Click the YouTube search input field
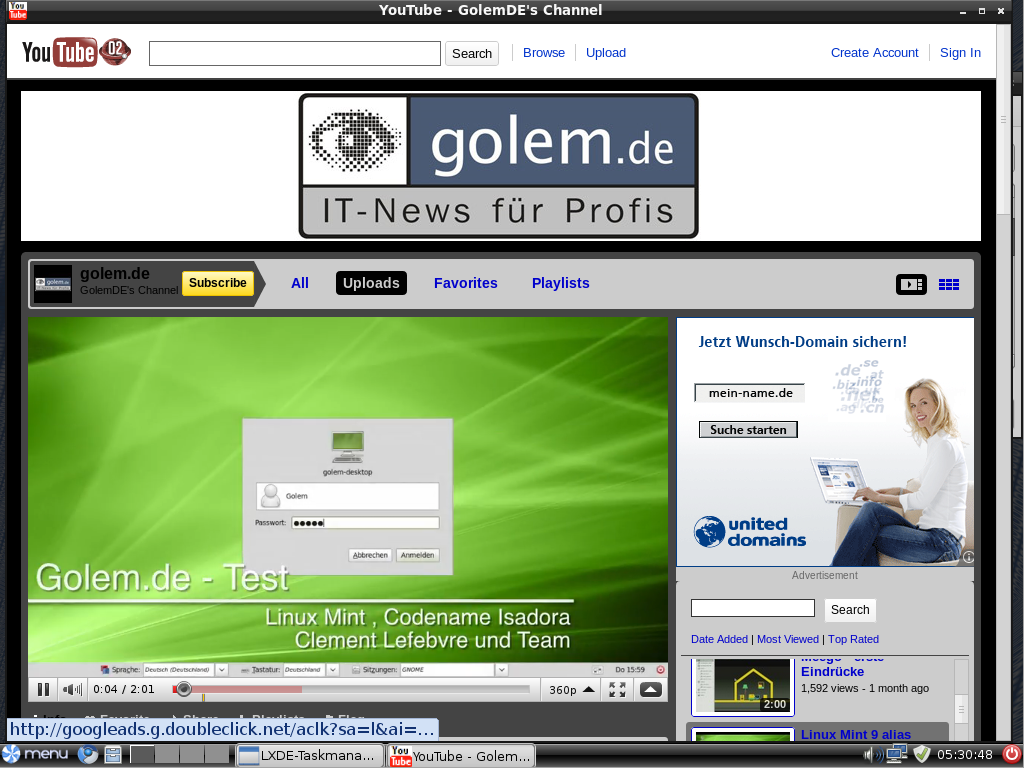Viewport: 1024px width, 768px height. tap(294, 53)
